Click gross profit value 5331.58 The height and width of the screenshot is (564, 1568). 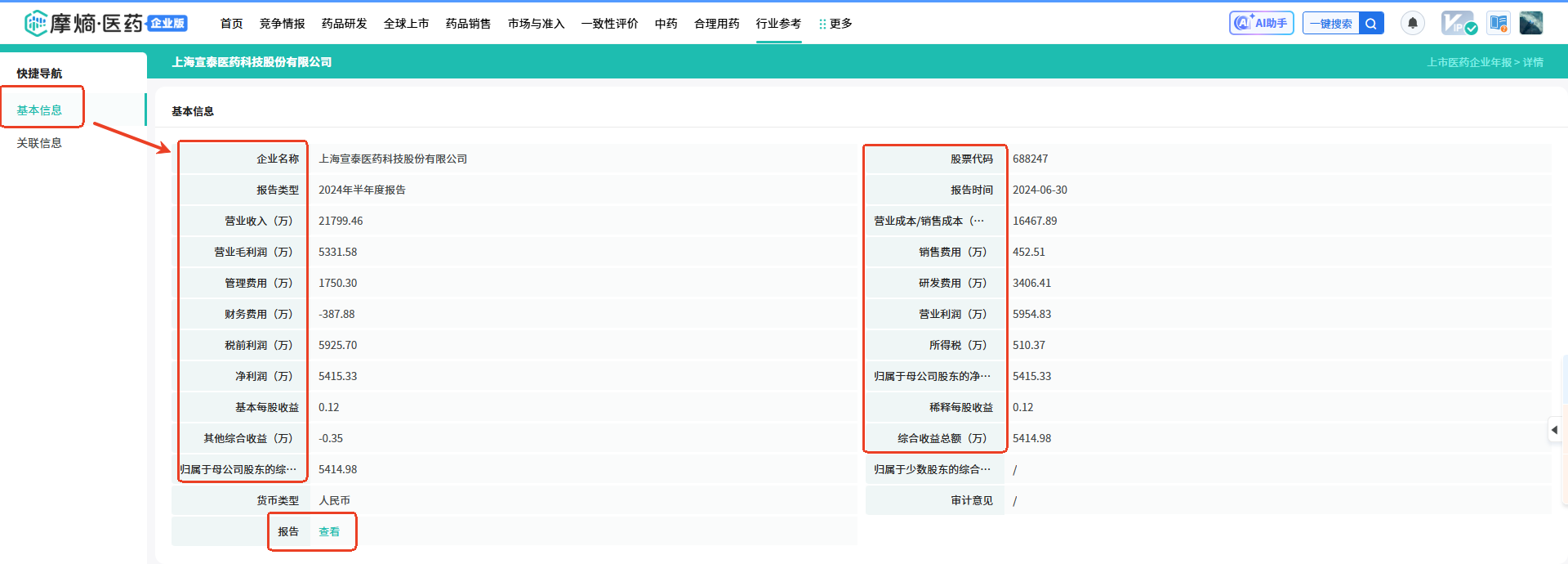click(337, 252)
